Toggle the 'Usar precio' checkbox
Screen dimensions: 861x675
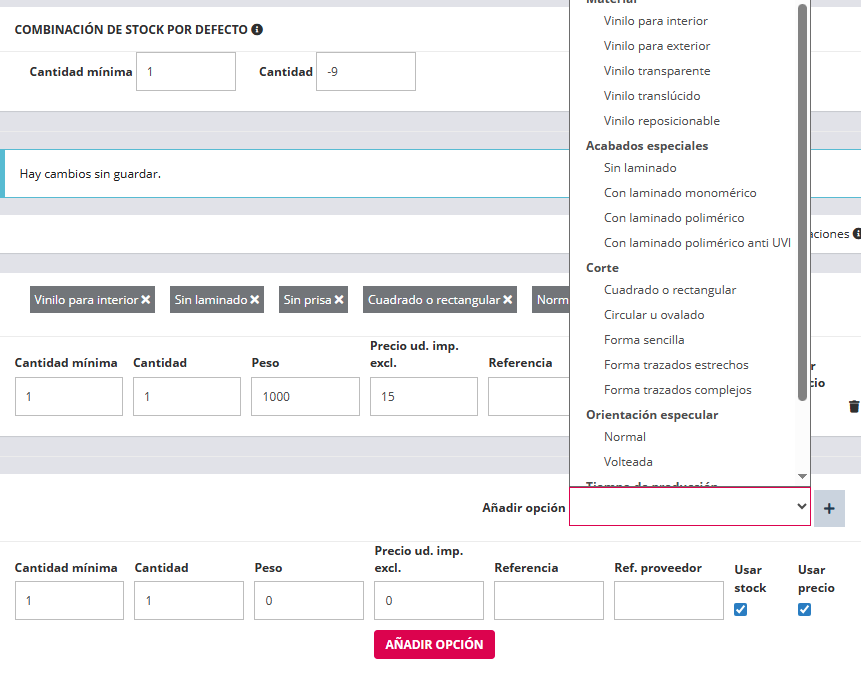[805, 610]
